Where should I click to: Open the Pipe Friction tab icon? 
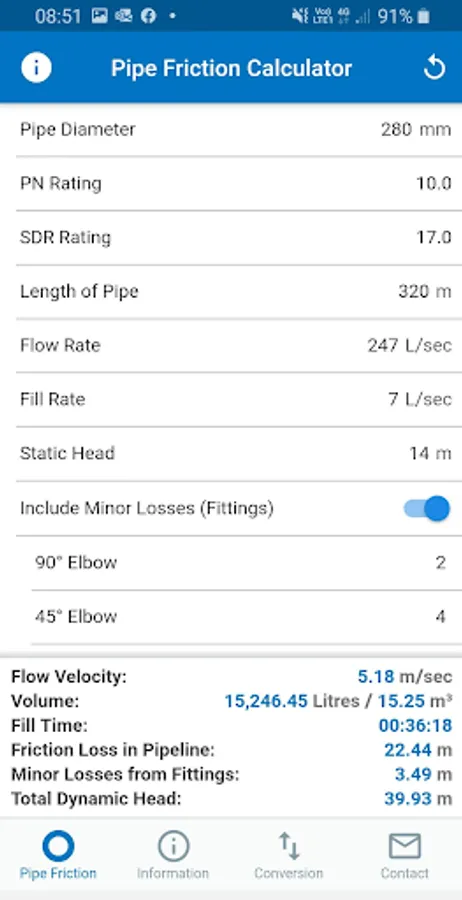(x=58, y=845)
